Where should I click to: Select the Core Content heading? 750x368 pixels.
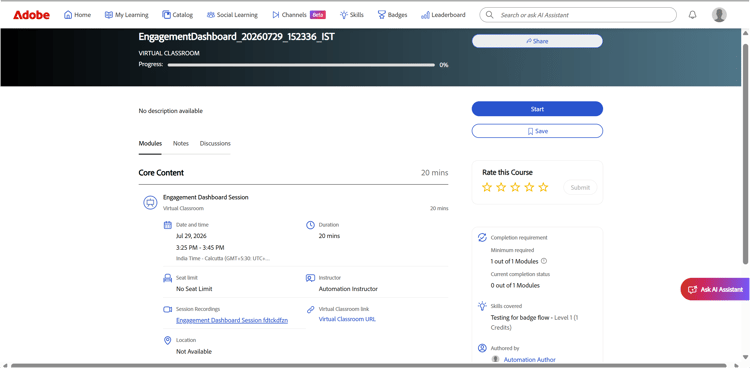coord(161,173)
